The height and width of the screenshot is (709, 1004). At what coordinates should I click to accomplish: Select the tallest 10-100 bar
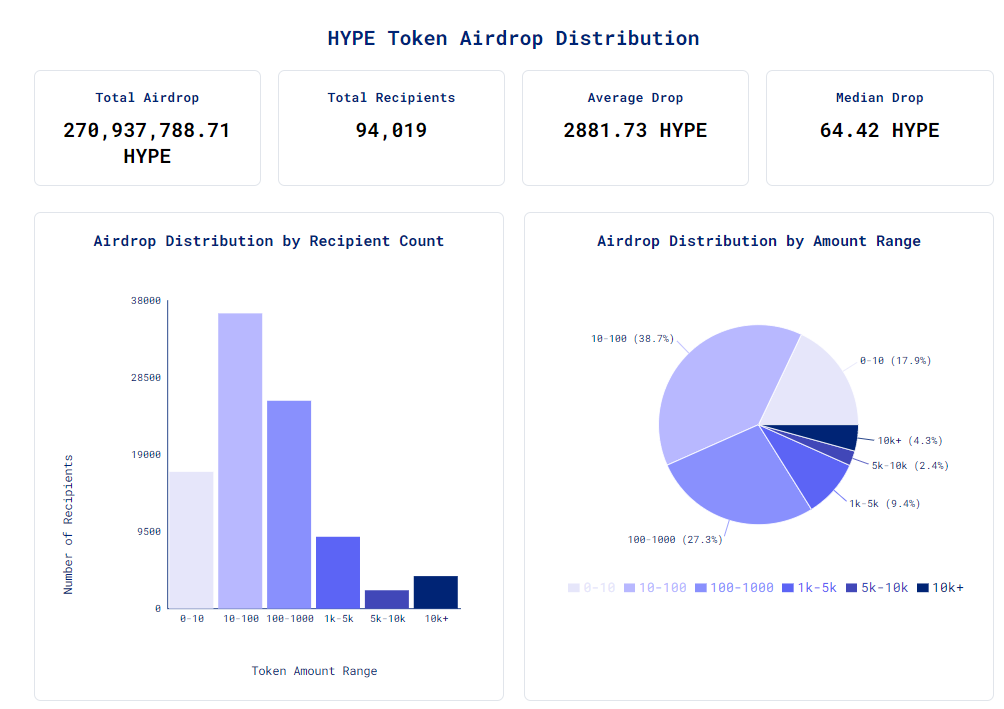pos(240,460)
